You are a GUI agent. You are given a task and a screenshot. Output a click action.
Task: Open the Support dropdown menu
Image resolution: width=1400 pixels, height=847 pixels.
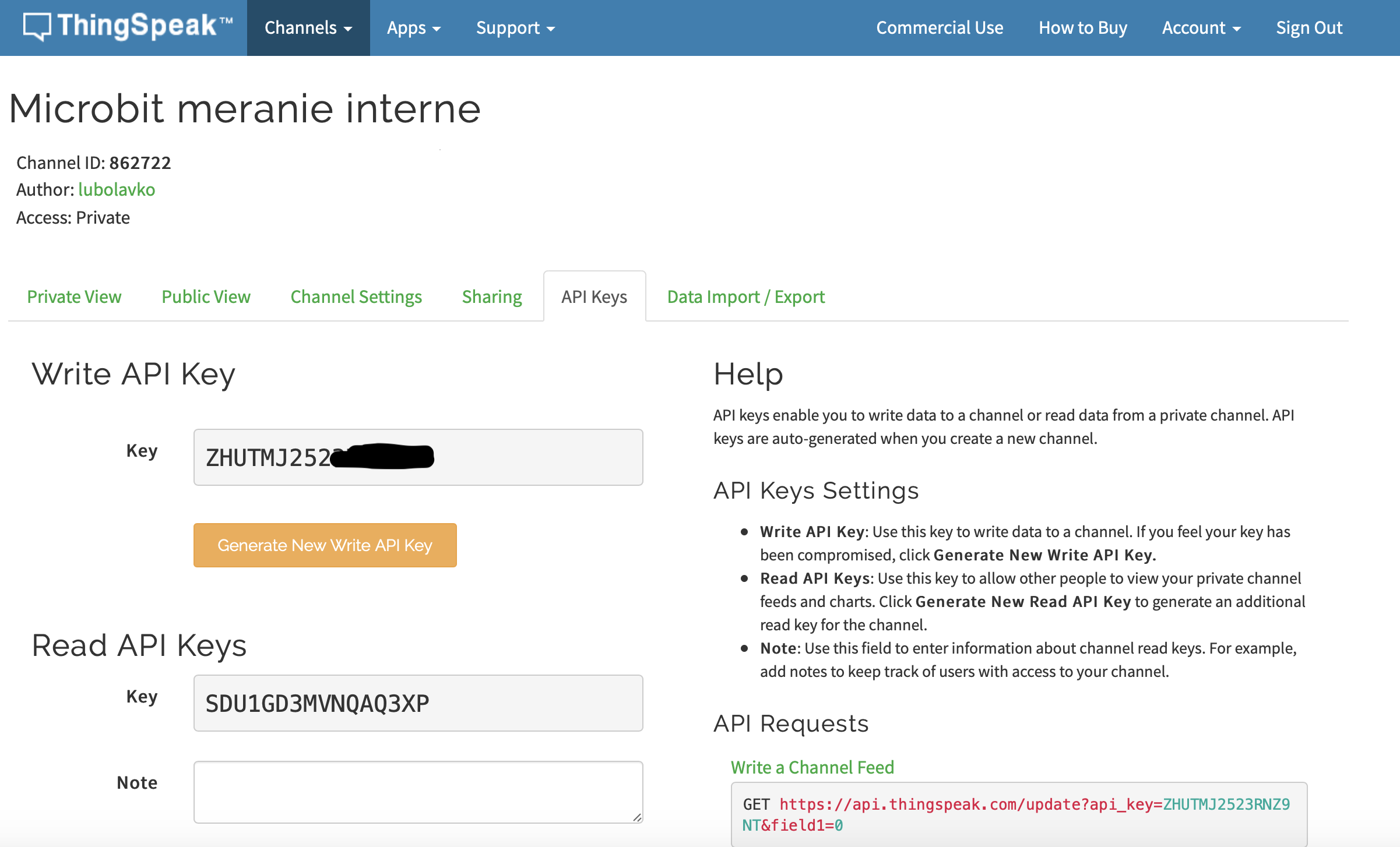click(515, 28)
